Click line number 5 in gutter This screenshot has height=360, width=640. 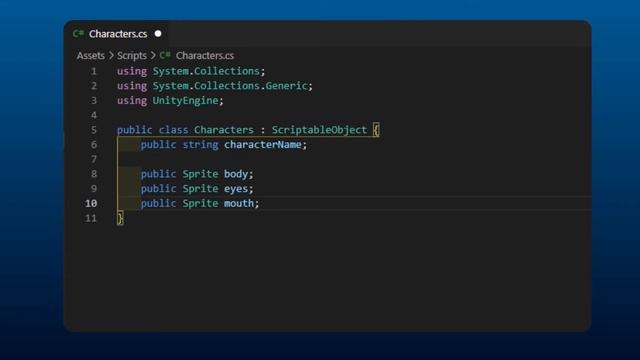[x=94, y=130]
